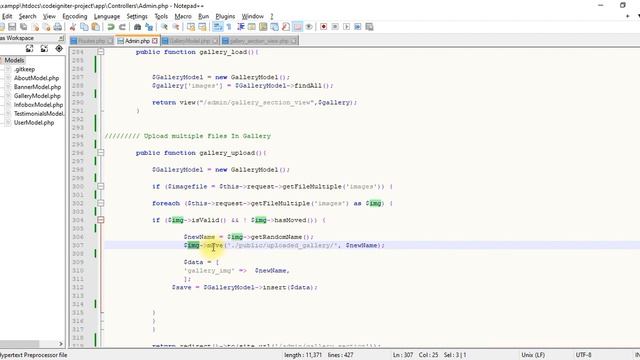Screen dimensions: 640x360
Task: Collapse all folders in workspace panel
Action: click(x=44, y=49)
